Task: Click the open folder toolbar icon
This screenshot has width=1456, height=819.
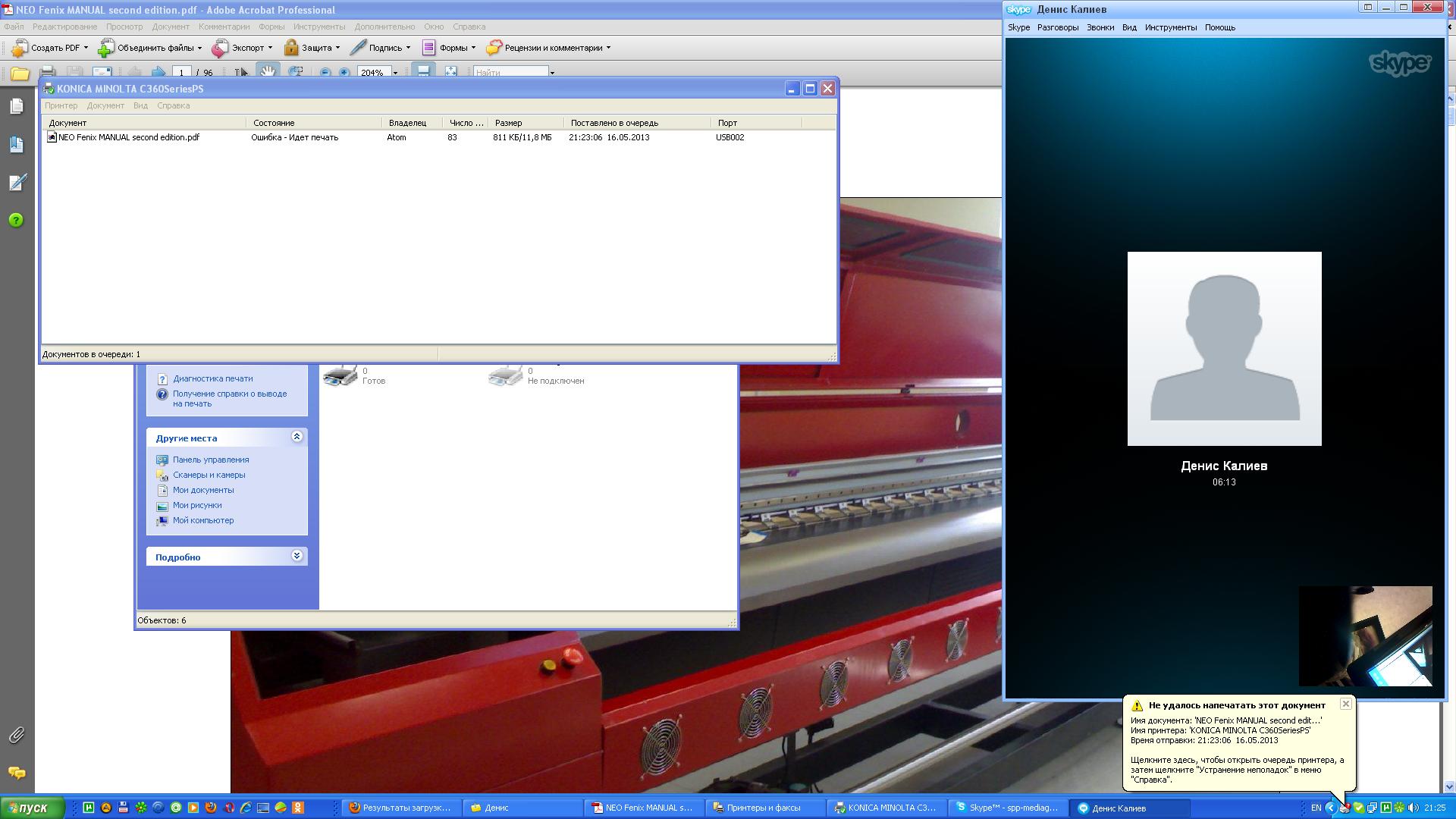Action: pyautogui.click(x=20, y=74)
